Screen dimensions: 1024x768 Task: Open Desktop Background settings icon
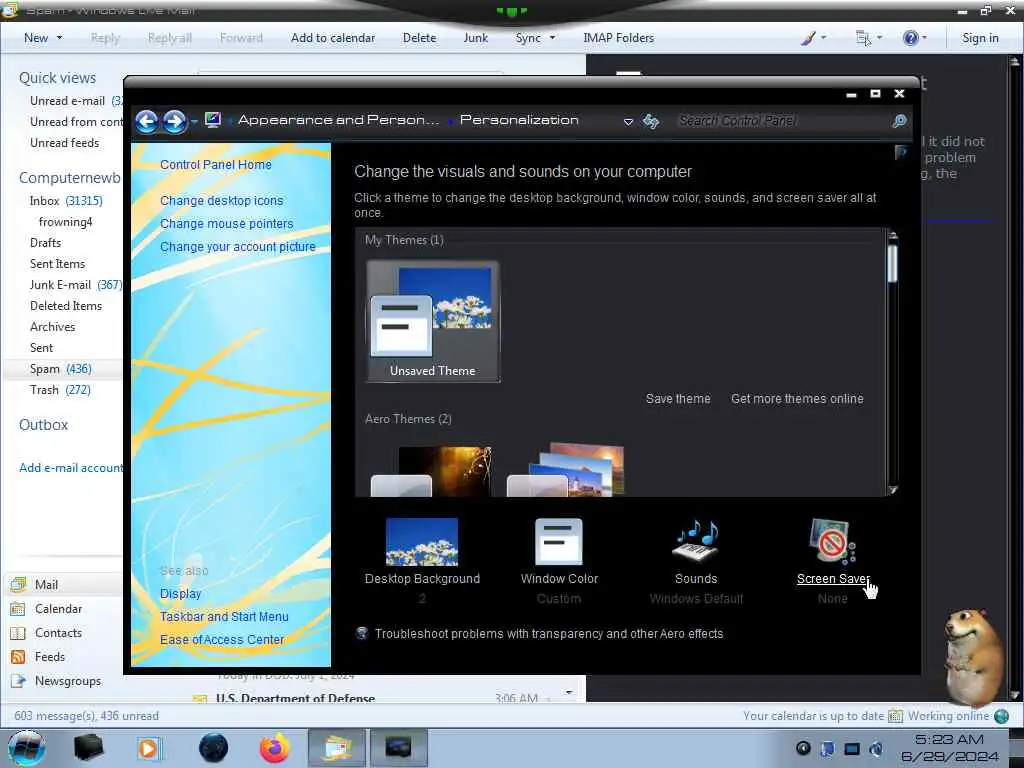422,541
